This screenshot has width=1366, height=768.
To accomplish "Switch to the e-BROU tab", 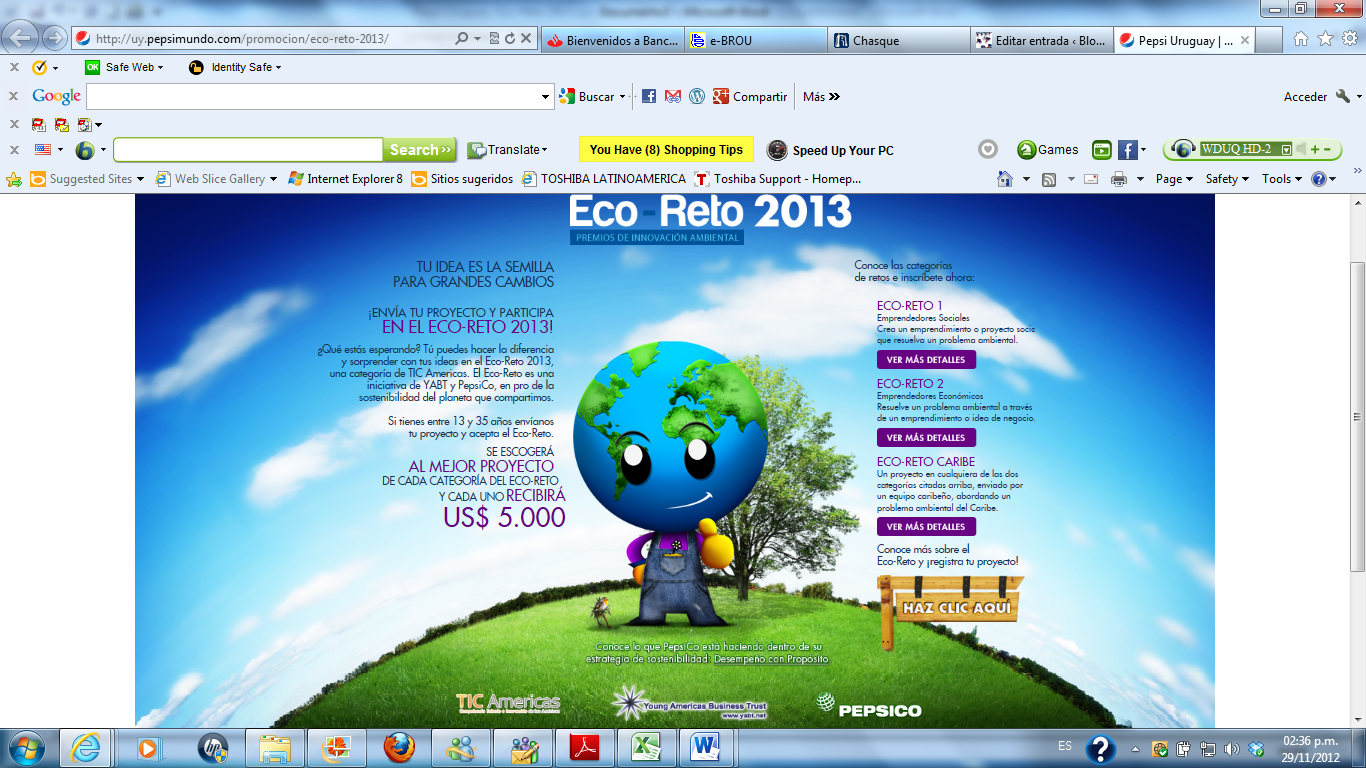I will point(757,41).
